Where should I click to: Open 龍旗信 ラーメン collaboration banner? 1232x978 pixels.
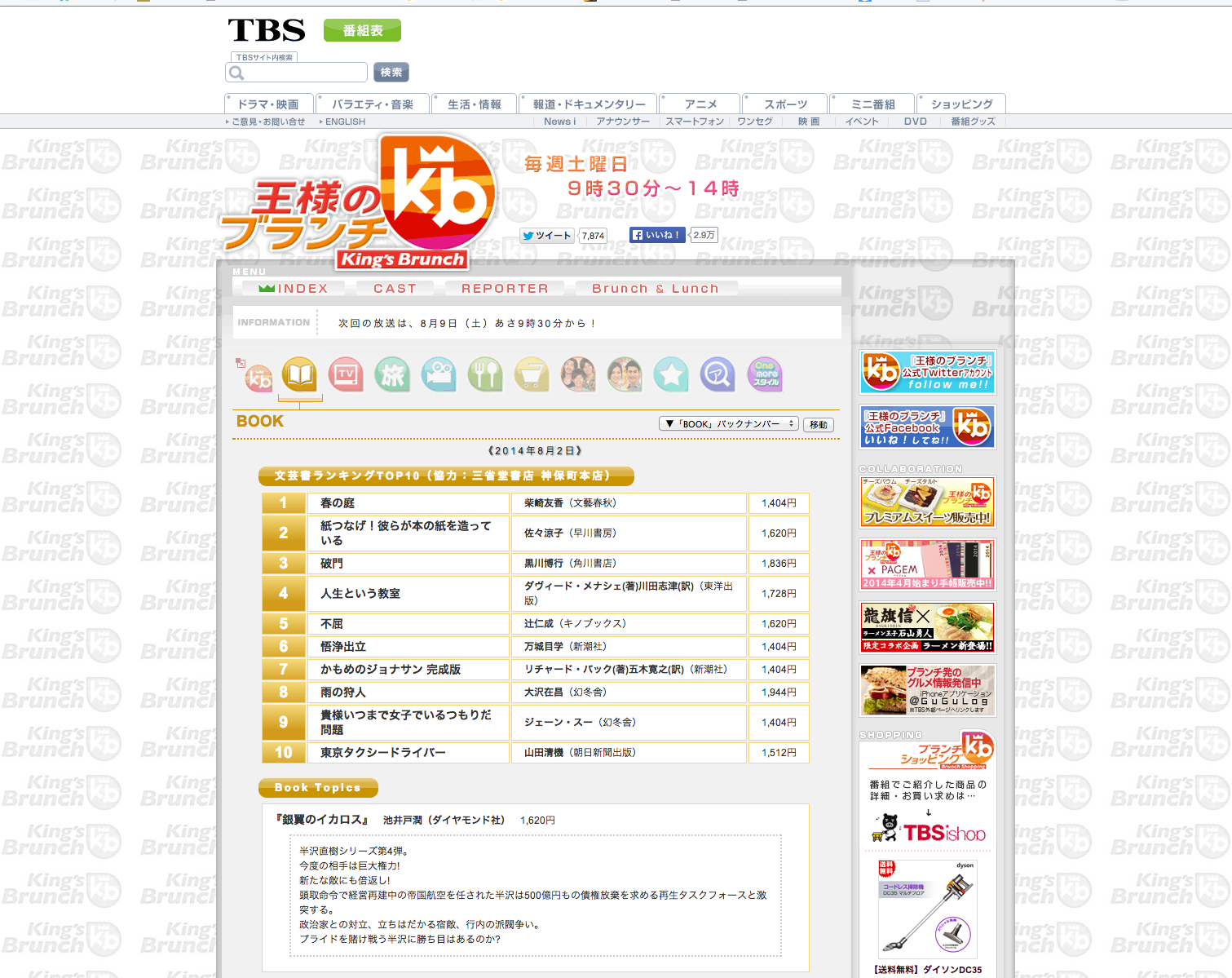pyautogui.click(x=928, y=627)
